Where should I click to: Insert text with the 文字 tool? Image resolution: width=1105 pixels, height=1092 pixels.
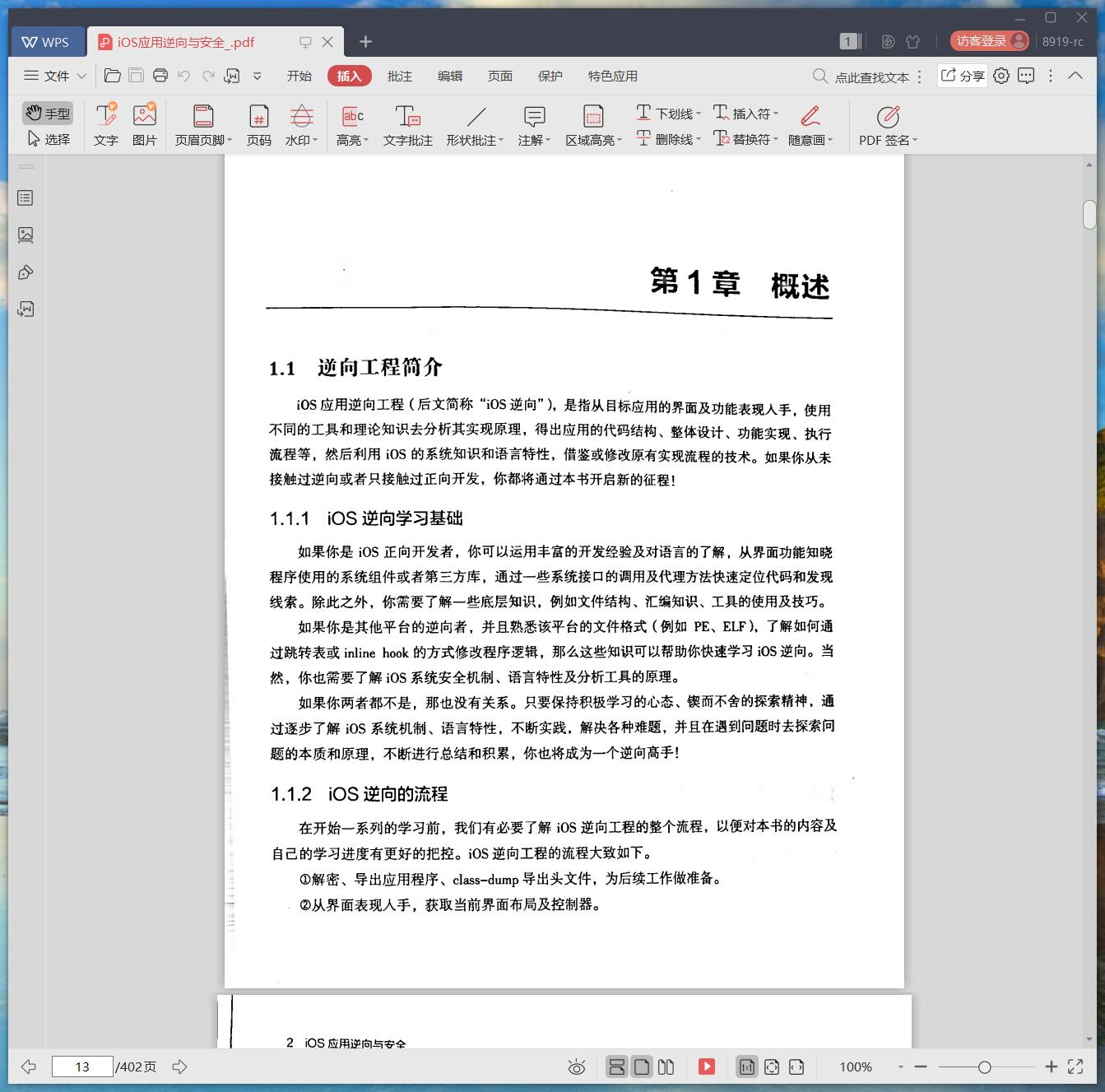pyautogui.click(x=106, y=125)
